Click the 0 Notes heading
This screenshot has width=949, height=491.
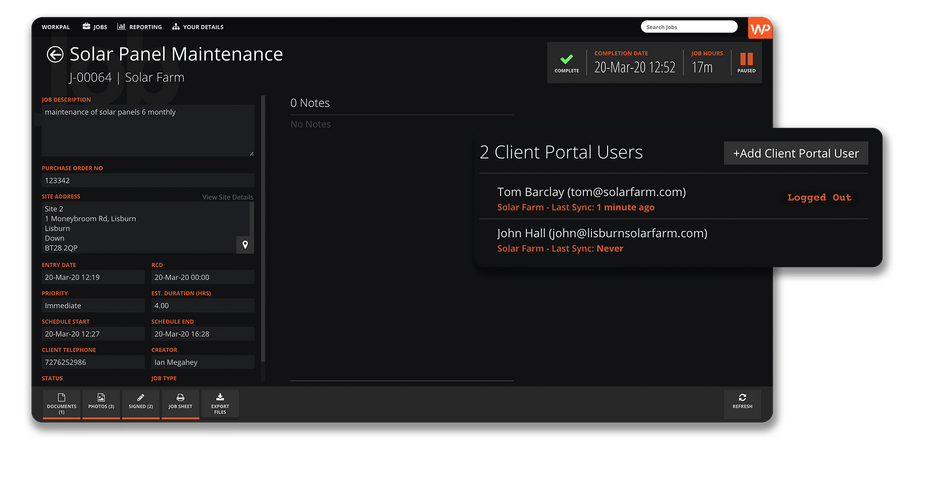310,103
